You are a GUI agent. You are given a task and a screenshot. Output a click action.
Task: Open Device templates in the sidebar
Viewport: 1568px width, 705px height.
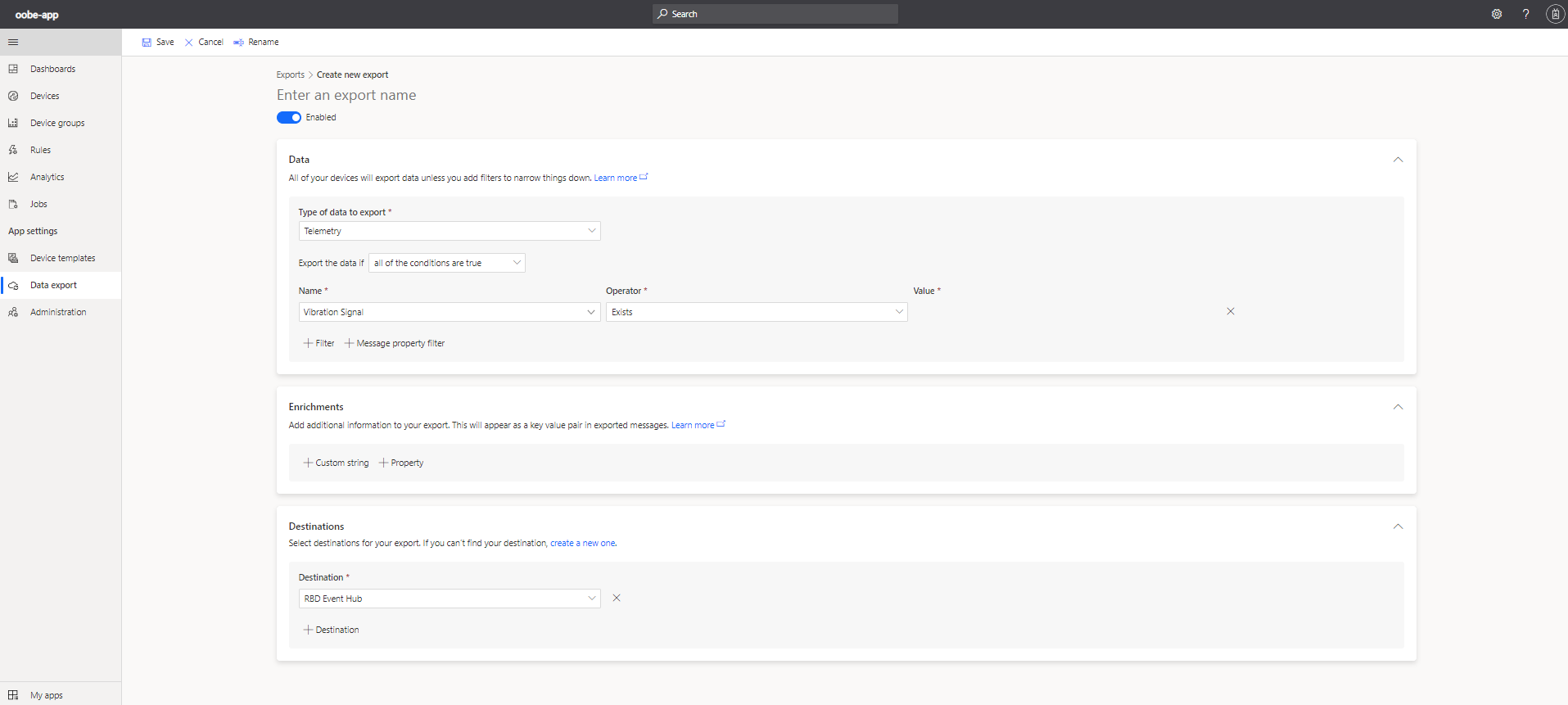(x=62, y=258)
